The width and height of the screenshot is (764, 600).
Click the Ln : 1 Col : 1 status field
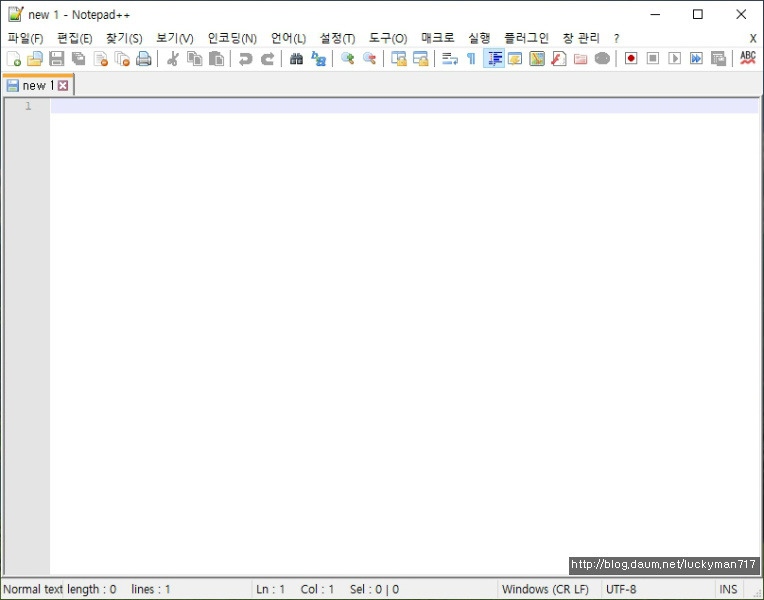point(295,589)
